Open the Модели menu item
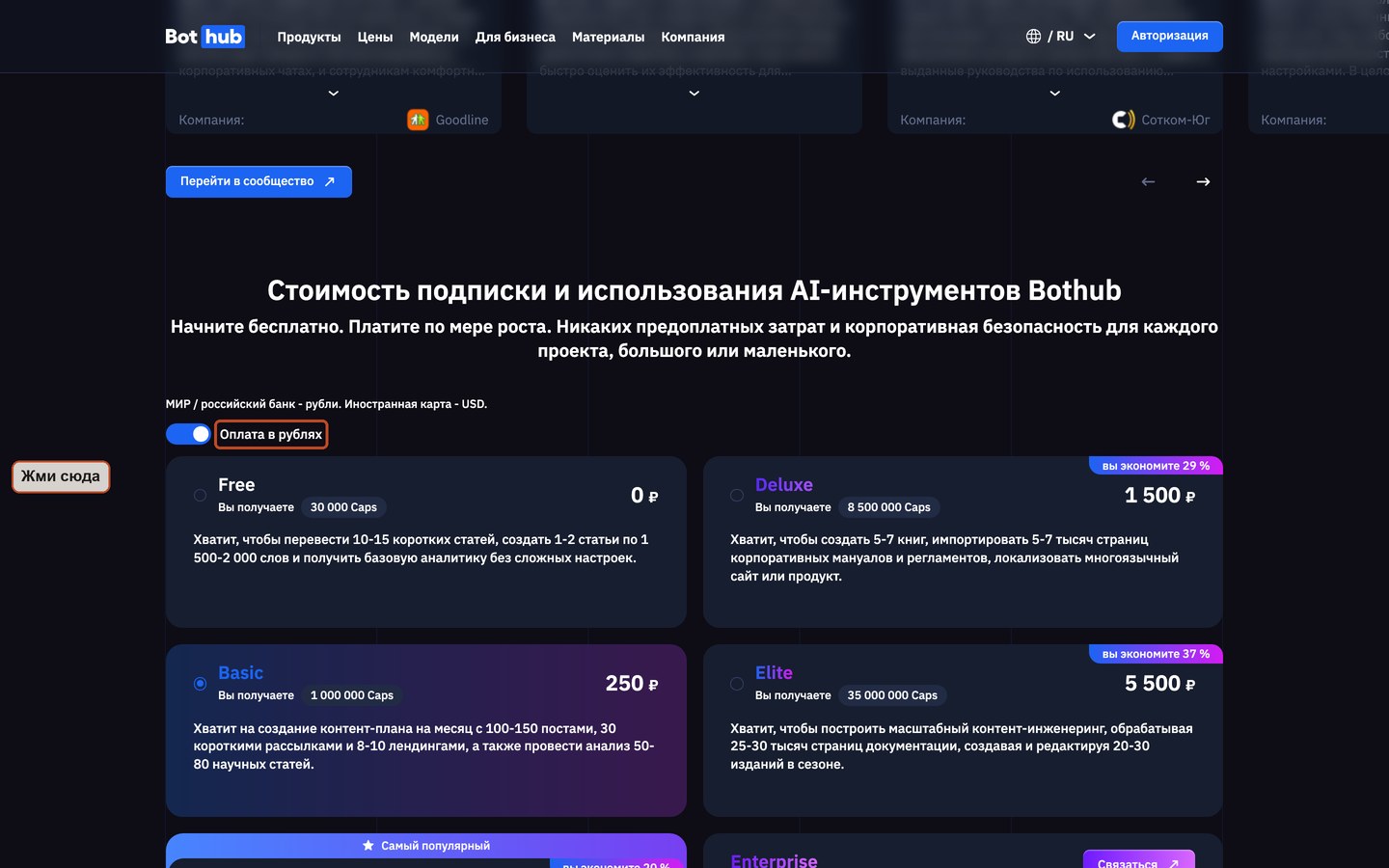Image resolution: width=1389 pixels, height=868 pixels. click(434, 37)
